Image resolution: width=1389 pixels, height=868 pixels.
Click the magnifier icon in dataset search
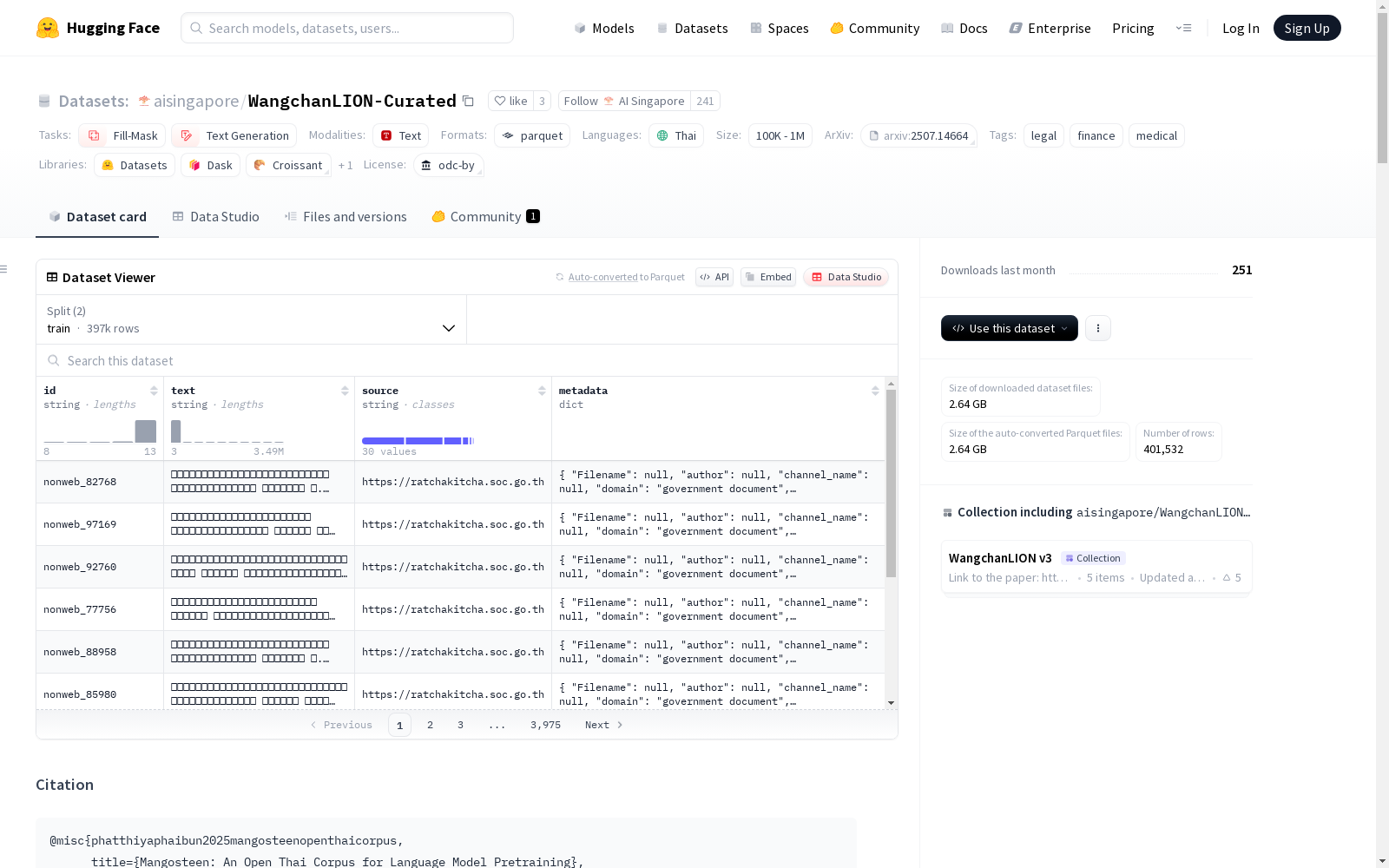(54, 360)
